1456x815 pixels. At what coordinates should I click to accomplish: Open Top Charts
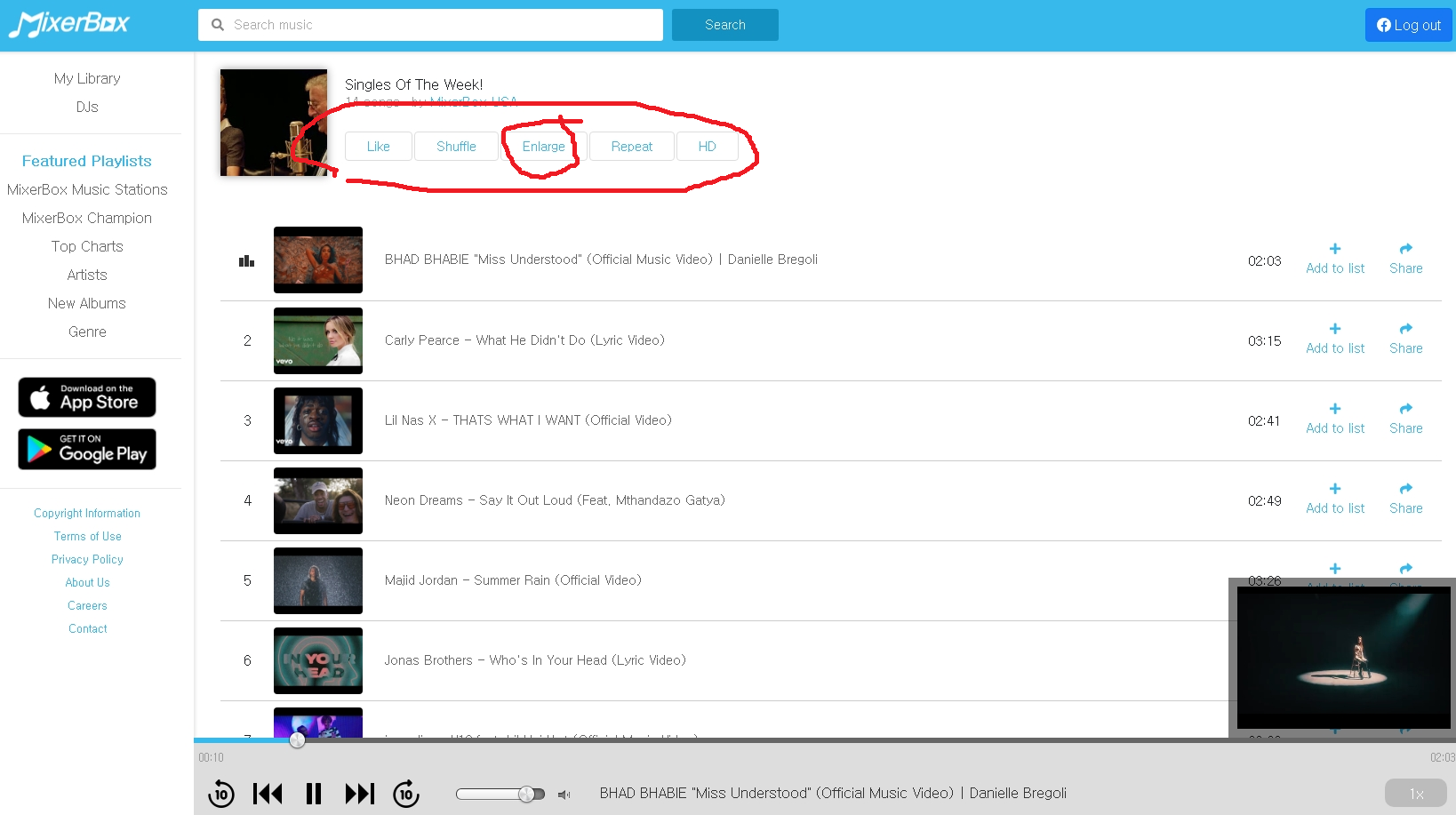[87, 246]
